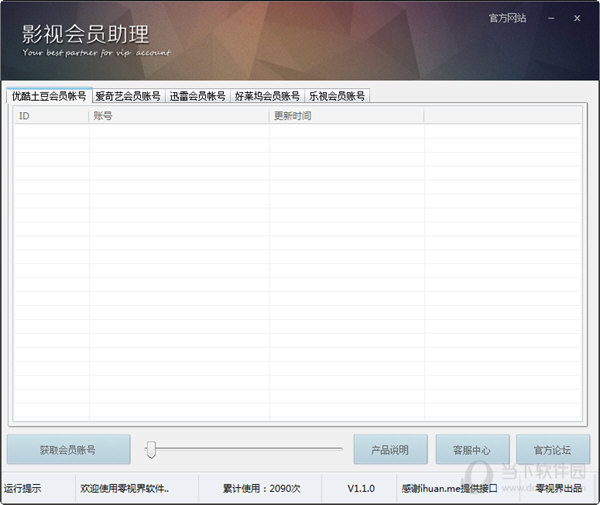
Task: Click the 零视界出品 status text
Action: click(559, 489)
